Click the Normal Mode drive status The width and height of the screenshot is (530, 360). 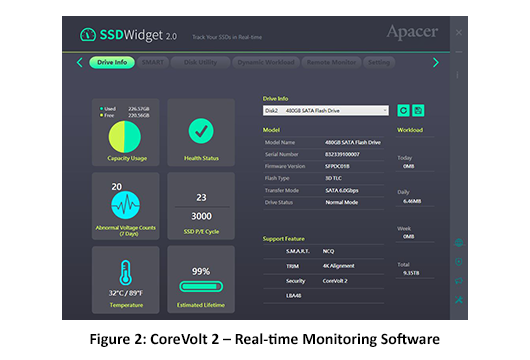tap(342, 202)
